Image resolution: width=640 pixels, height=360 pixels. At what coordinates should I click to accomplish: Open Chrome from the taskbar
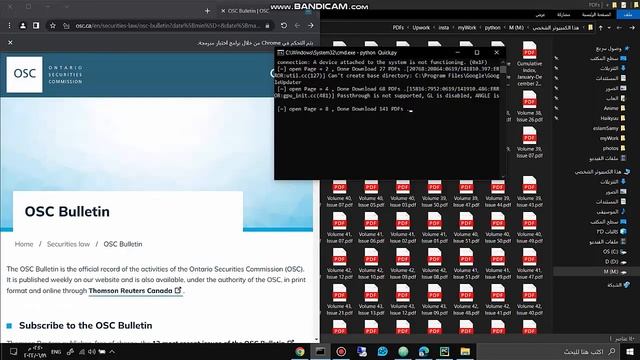click(x=300, y=351)
